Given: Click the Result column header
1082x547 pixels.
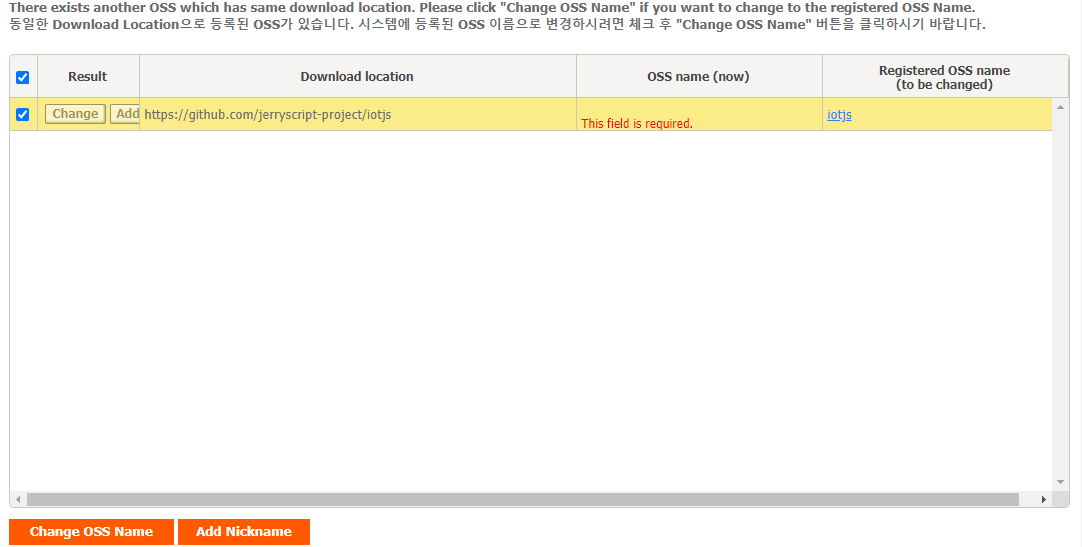Looking at the screenshot, I should click(x=88, y=77).
